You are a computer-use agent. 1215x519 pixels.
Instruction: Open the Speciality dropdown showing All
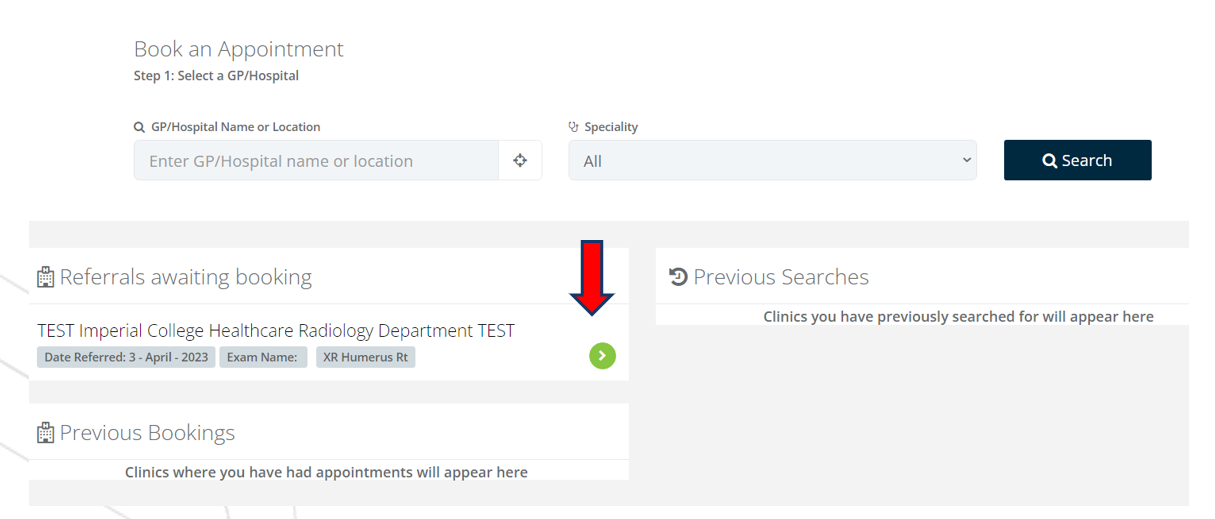(772, 160)
